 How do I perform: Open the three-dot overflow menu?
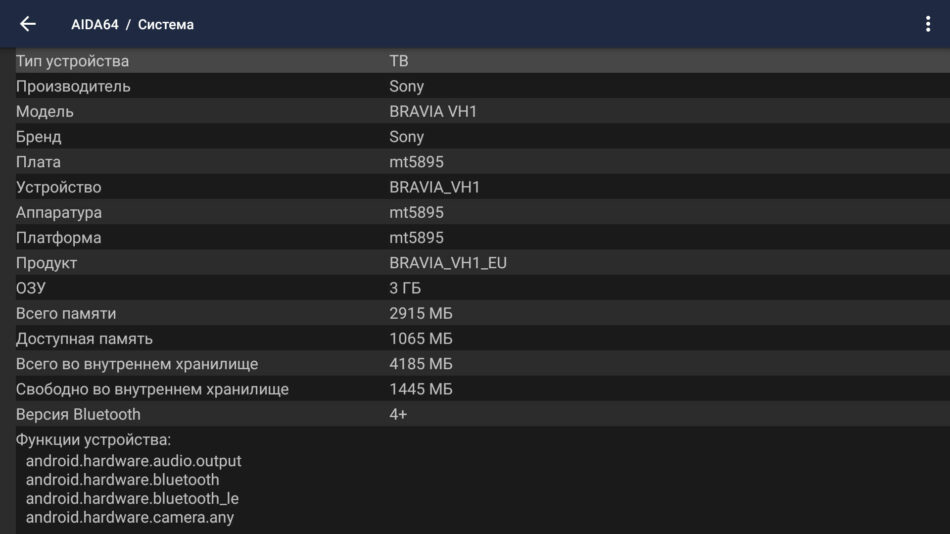928,24
